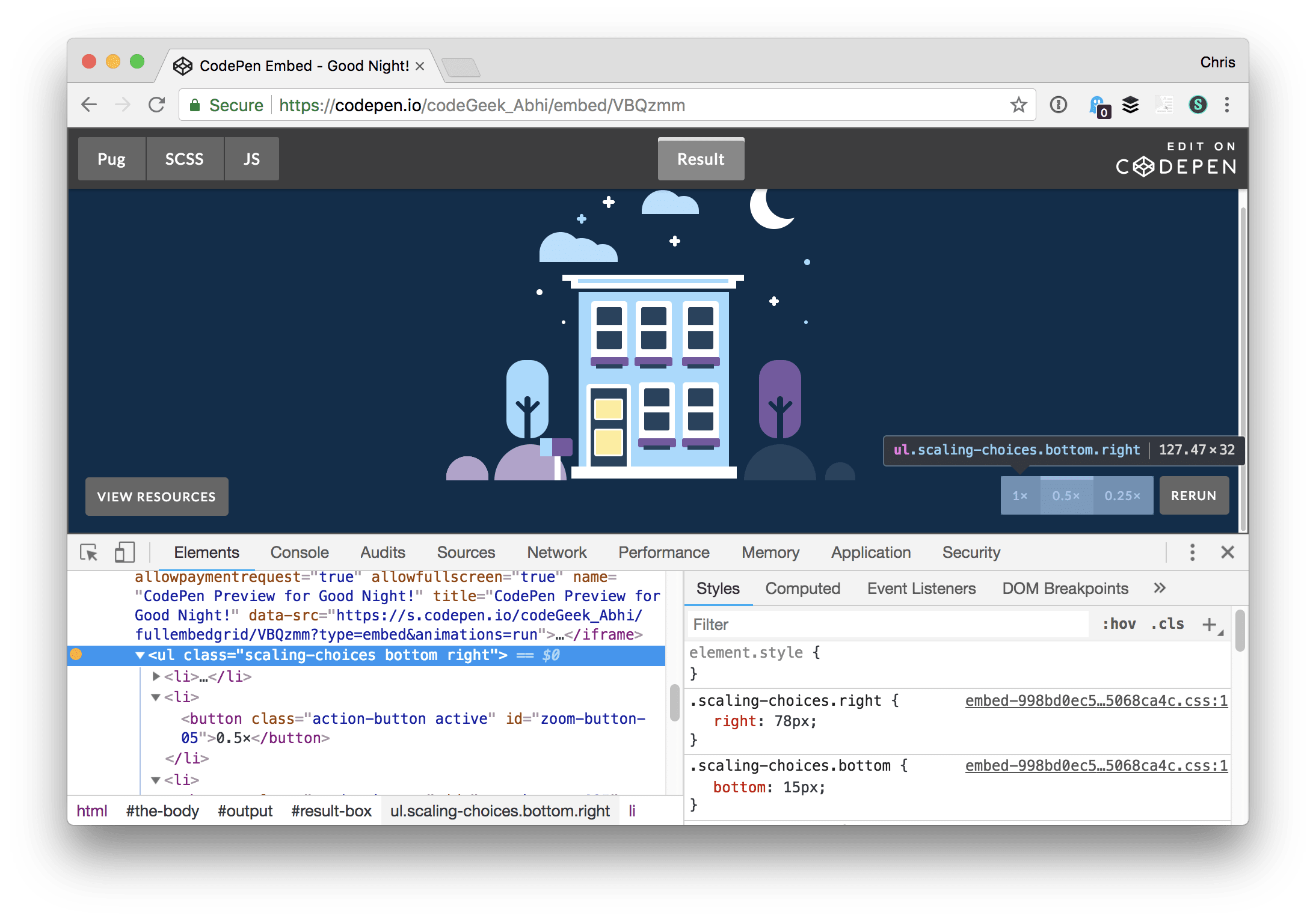Screen dimensions: 1316x921
Task: Reload the current page
Action: tap(157, 104)
